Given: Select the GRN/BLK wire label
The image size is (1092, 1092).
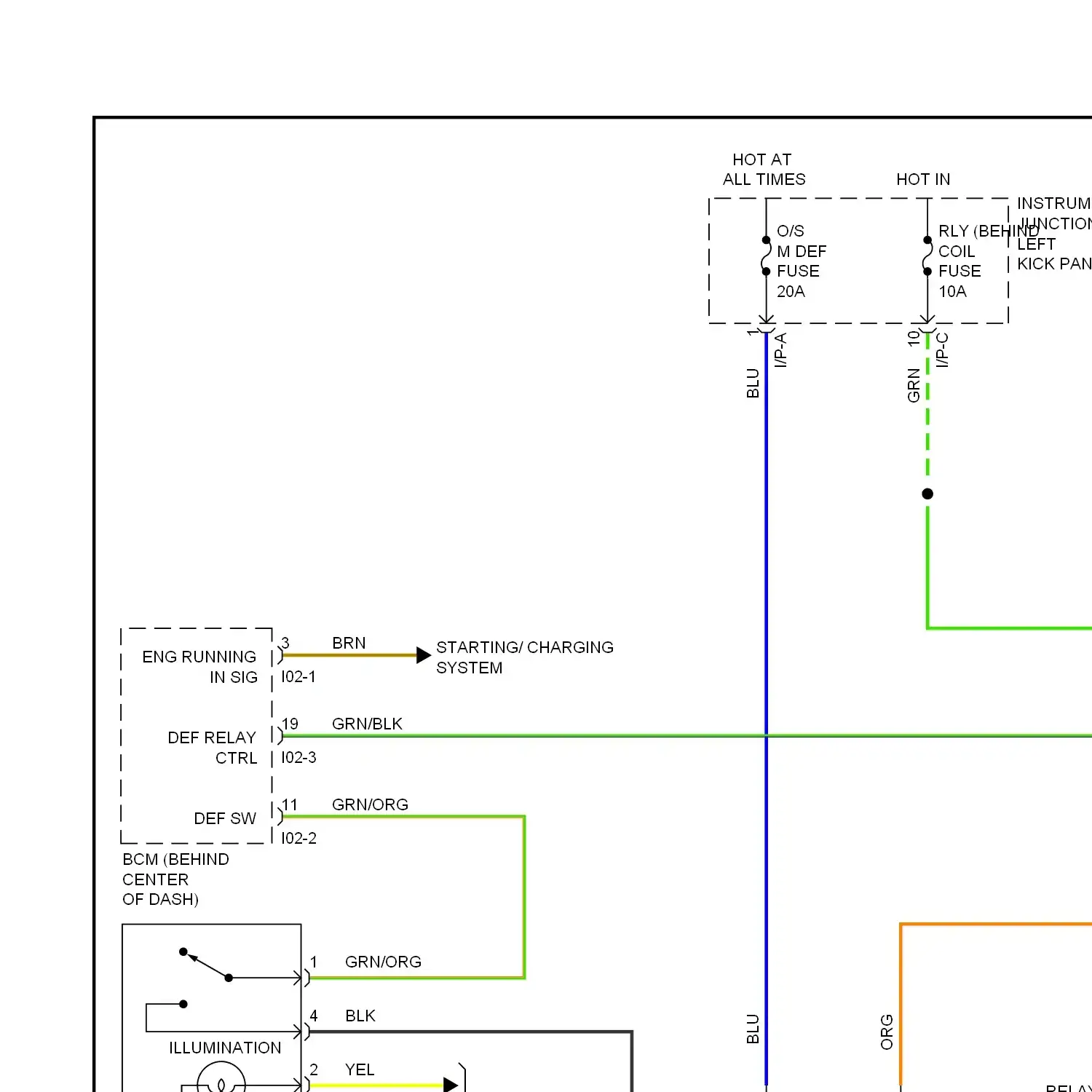Looking at the screenshot, I should pos(367,724).
